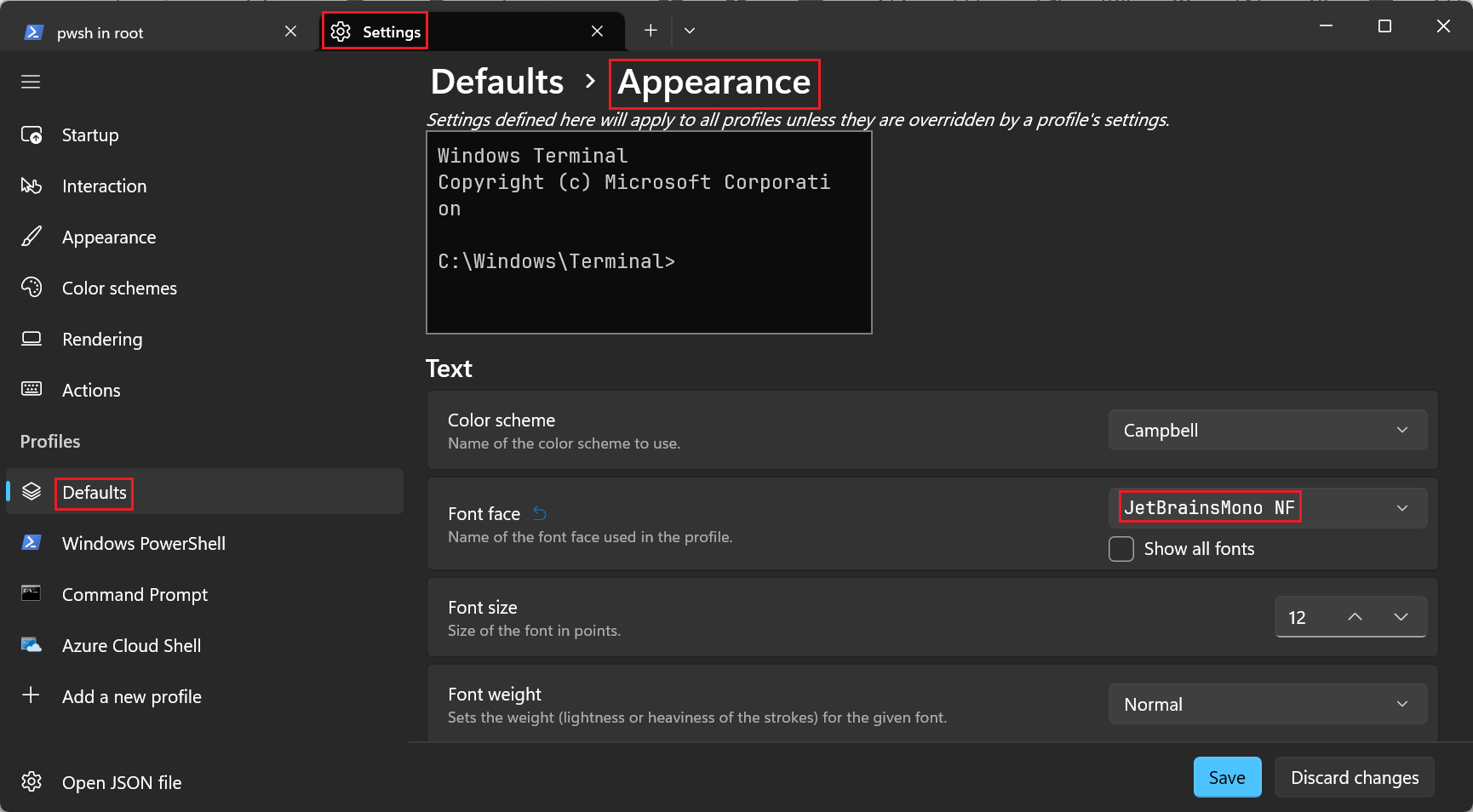Decrease font size with down arrow
1473x812 pixels.
point(1401,617)
